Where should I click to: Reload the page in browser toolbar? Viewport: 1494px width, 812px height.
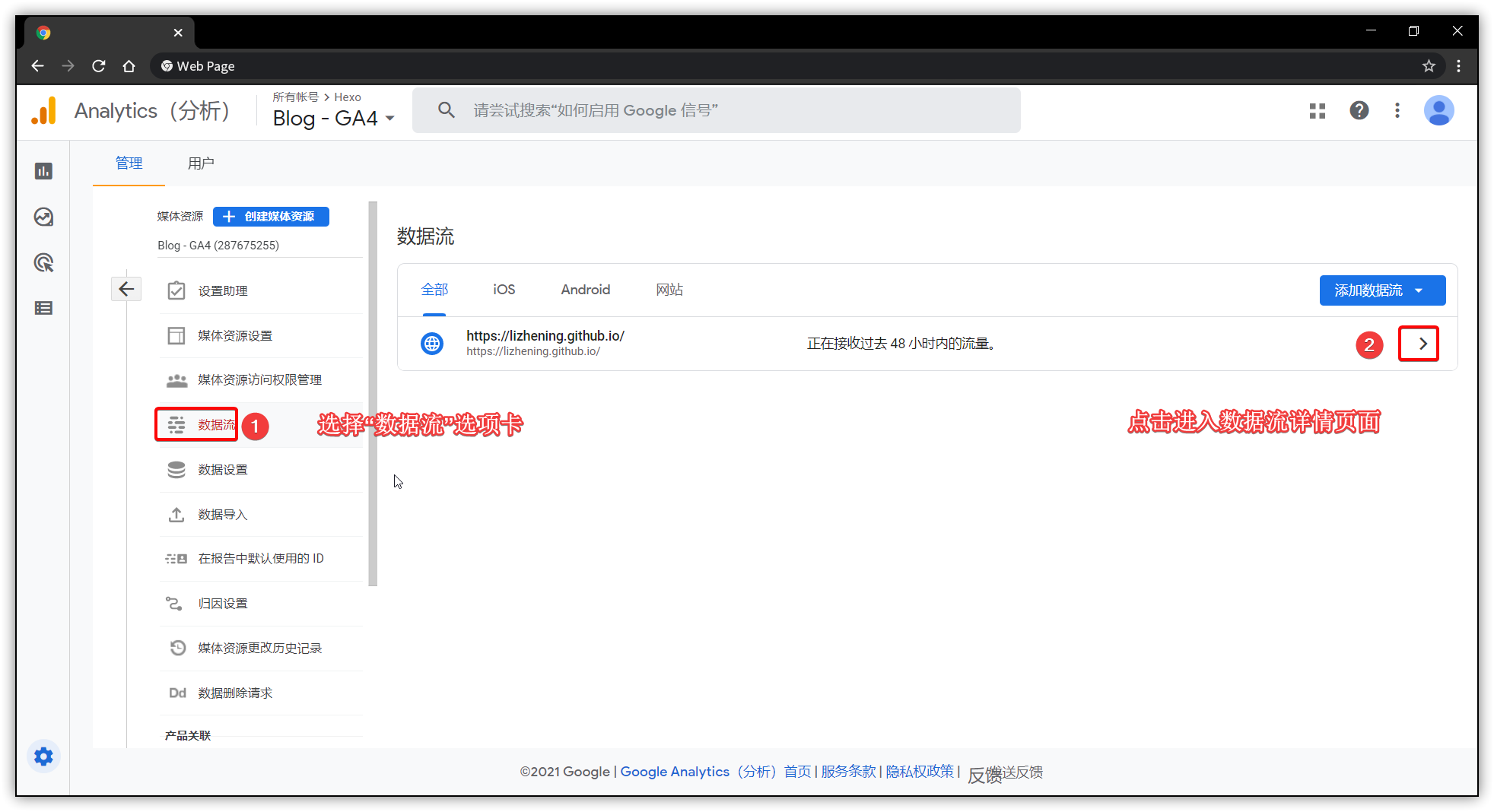point(99,66)
